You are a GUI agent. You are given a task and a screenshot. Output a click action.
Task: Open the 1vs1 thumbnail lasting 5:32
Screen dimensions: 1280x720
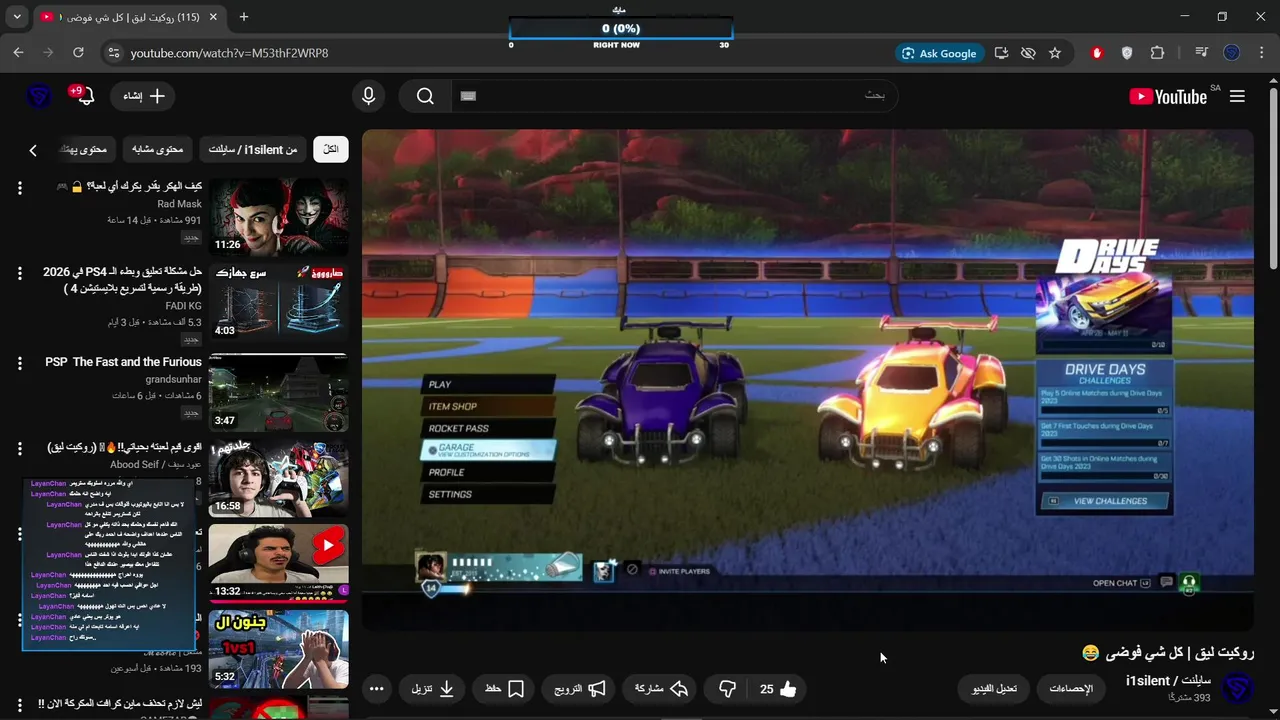[x=278, y=649]
